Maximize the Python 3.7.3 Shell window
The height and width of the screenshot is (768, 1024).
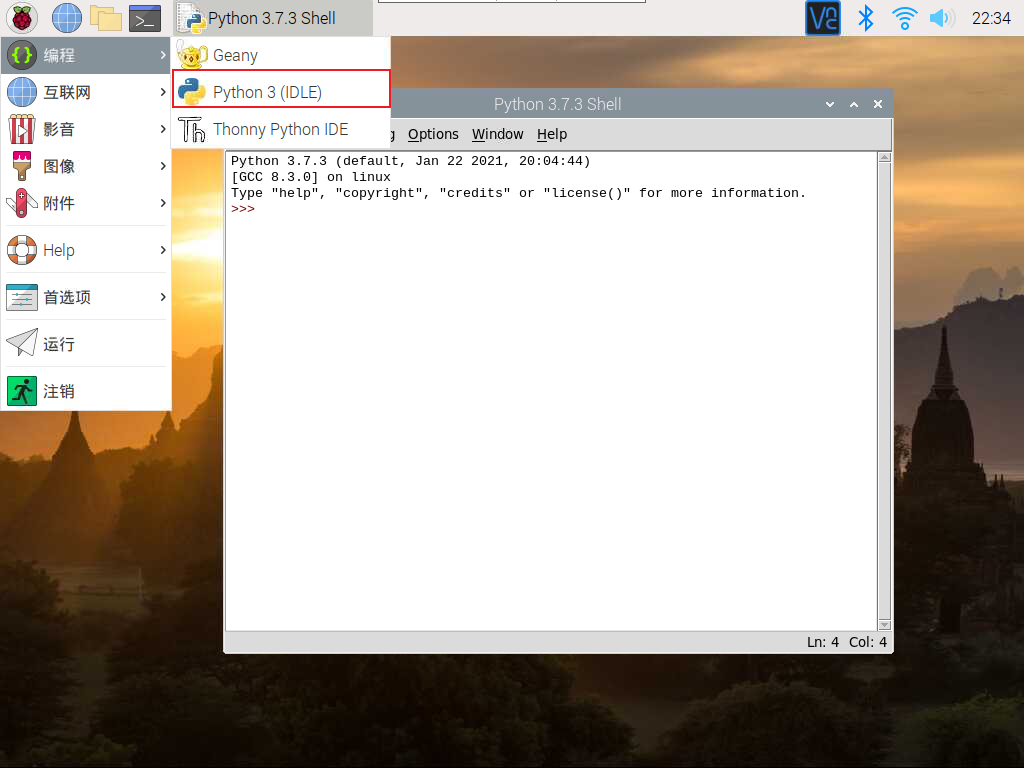pyautogui.click(x=854, y=104)
